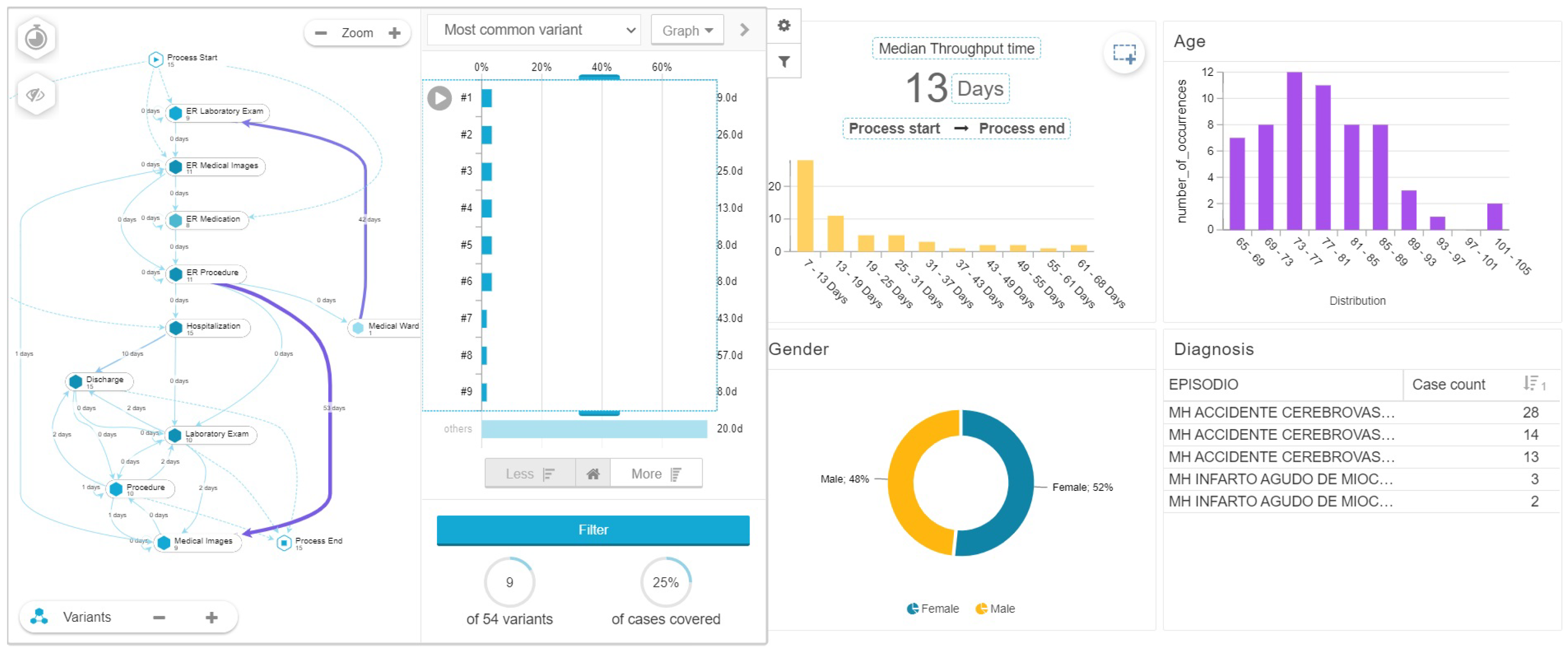
Task: Click the EPISODIO column header
Action: [x=1203, y=385]
